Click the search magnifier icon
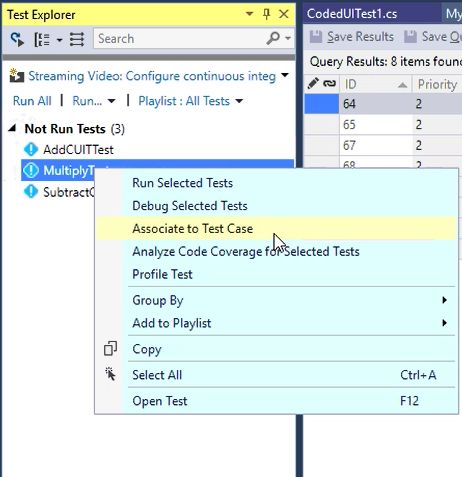Image resolution: width=462 pixels, height=477 pixels. coord(273,38)
